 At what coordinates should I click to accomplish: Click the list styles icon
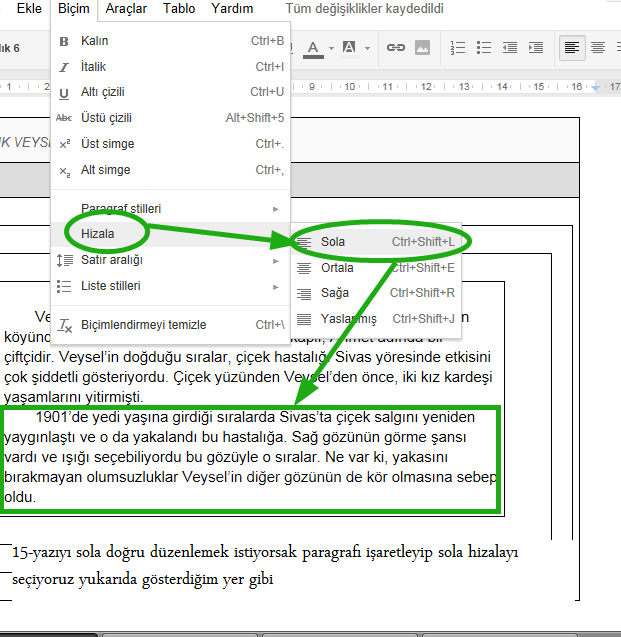click(x=64, y=286)
